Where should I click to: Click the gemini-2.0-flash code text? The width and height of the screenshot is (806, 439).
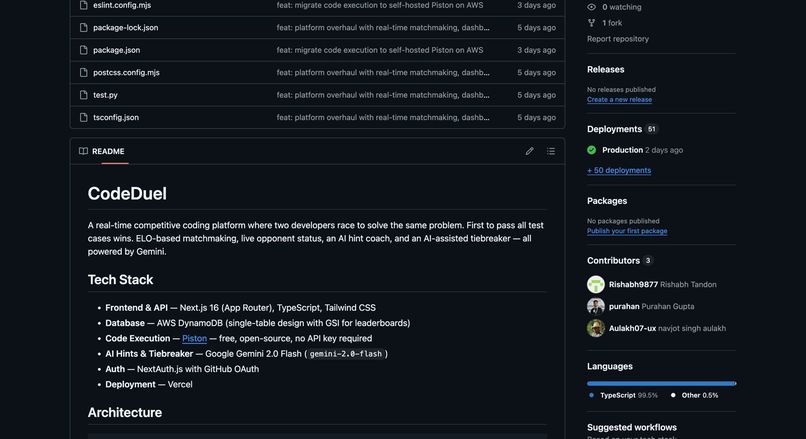[345, 354]
